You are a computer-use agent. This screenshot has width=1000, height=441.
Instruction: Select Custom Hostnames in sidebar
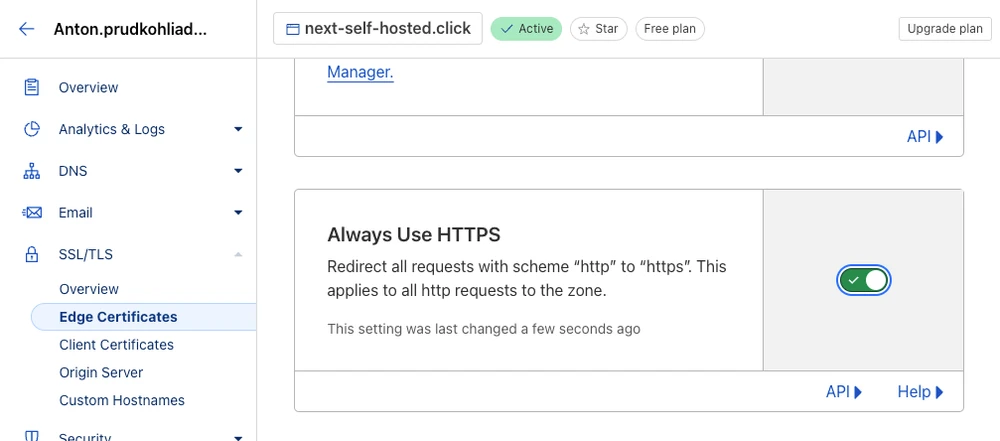tap(122, 401)
